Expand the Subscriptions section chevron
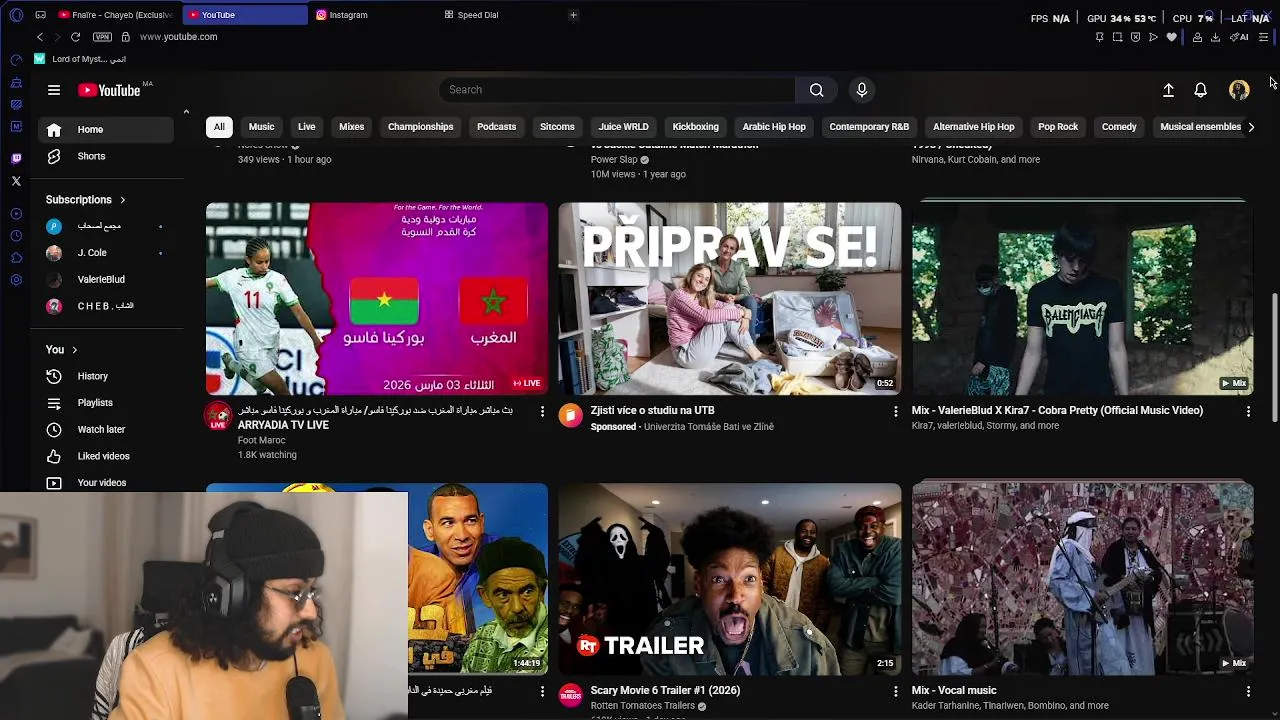This screenshot has width=1280, height=720. pyautogui.click(x=122, y=200)
